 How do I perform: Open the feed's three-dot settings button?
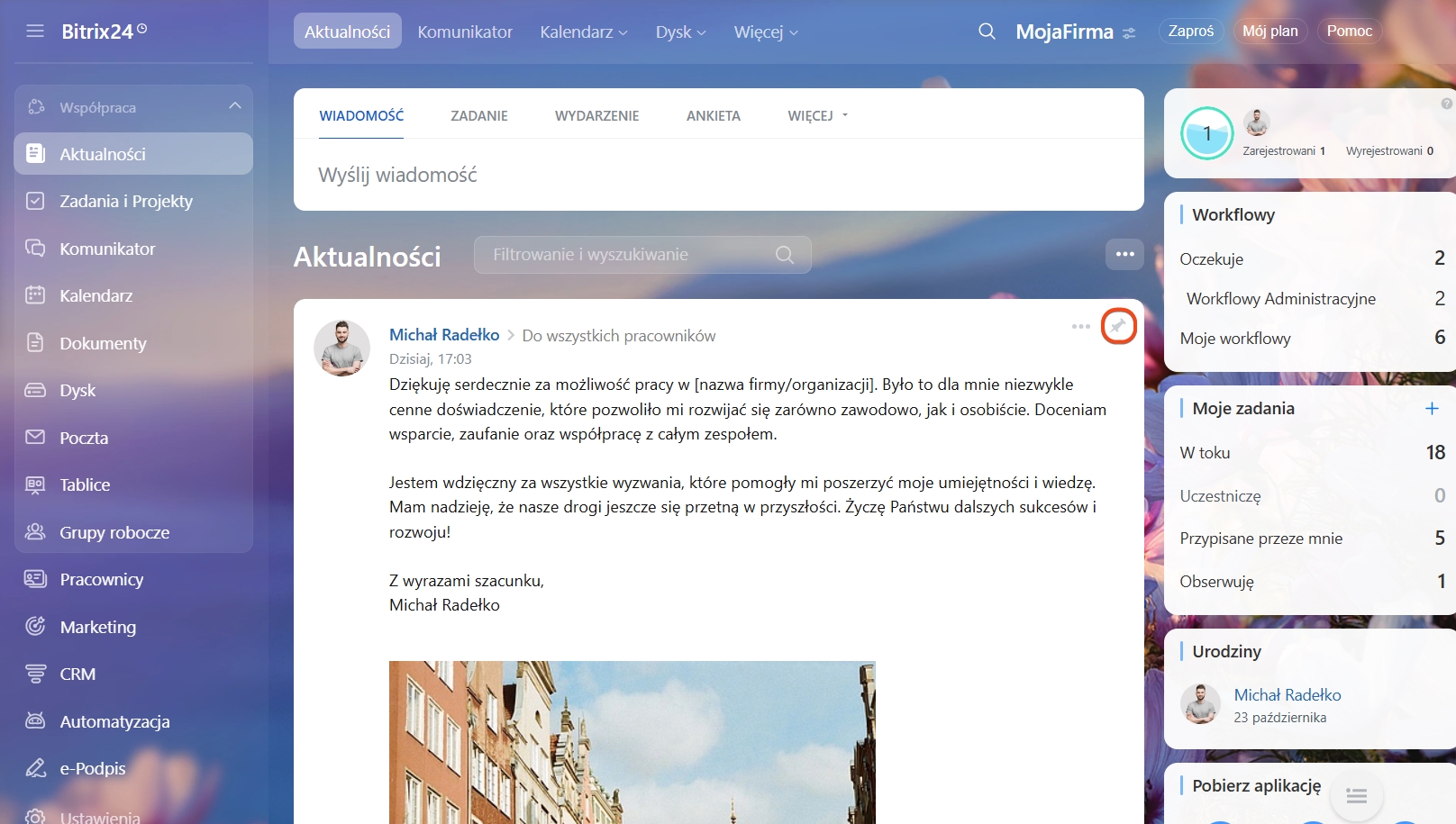pos(1124,255)
